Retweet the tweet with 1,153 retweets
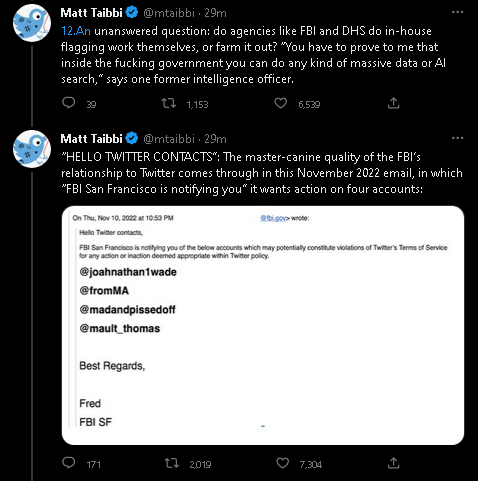The image size is (478, 481). click(x=169, y=103)
